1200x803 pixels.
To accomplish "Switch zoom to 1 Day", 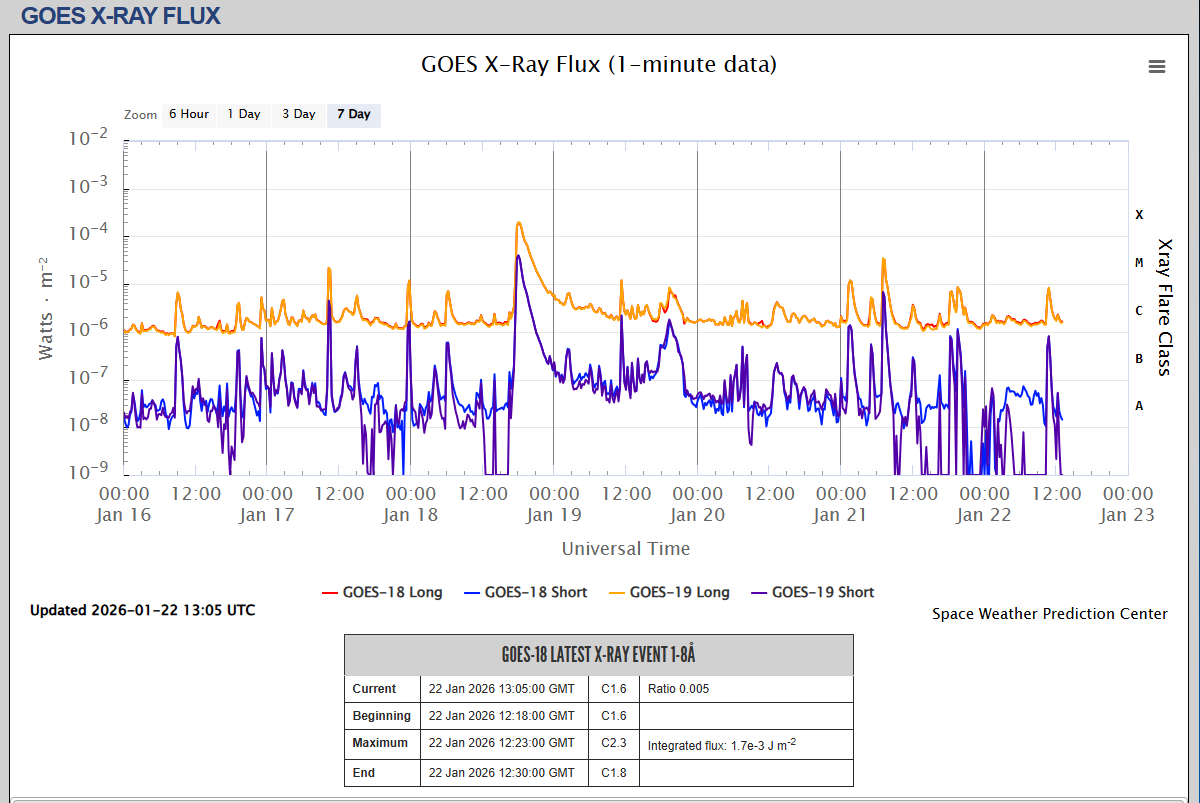I will (x=243, y=114).
